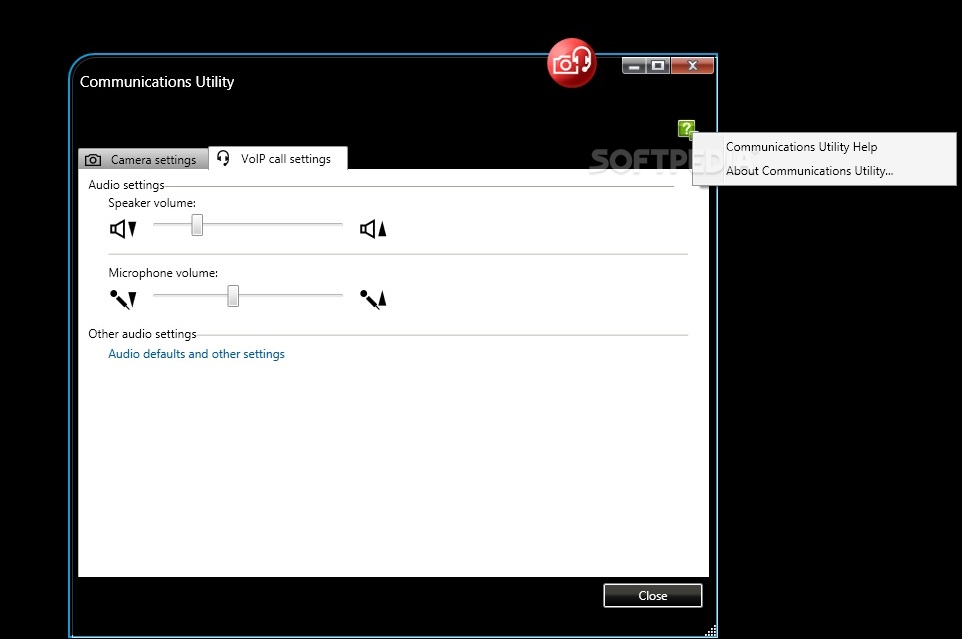Viewport: 962px width, 639px height.
Task: Click the red camera headset logo
Action: [x=571, y=63]
